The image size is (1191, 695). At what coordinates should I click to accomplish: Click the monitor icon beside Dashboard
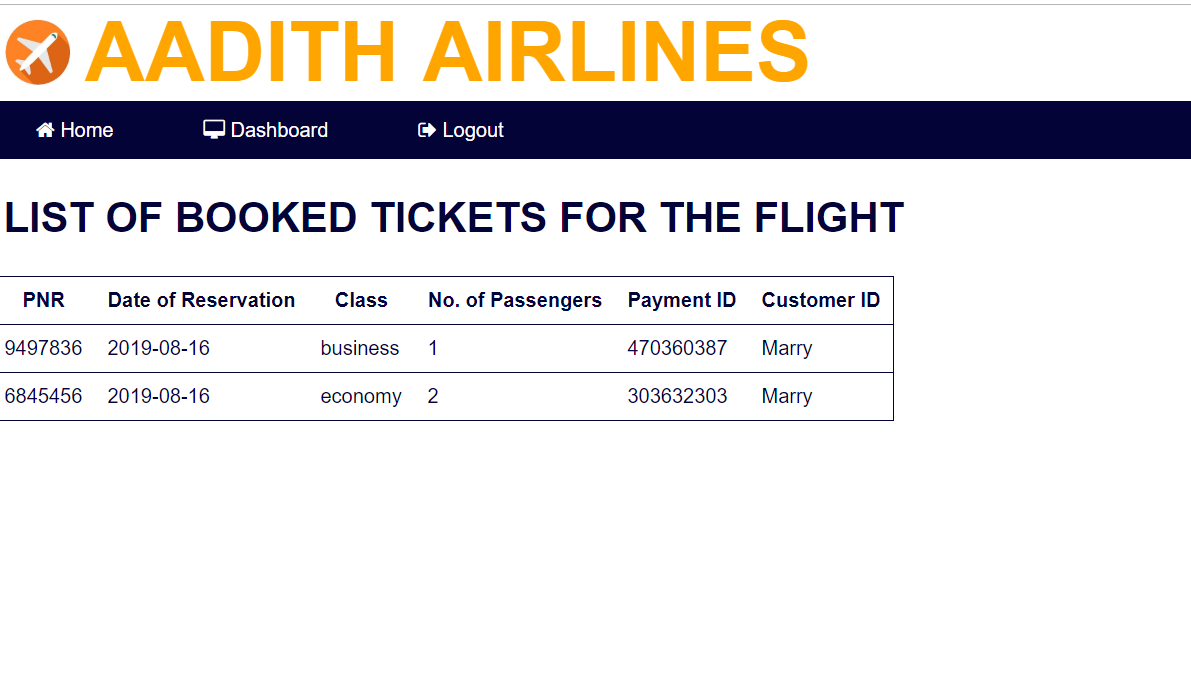click(213, 130)
